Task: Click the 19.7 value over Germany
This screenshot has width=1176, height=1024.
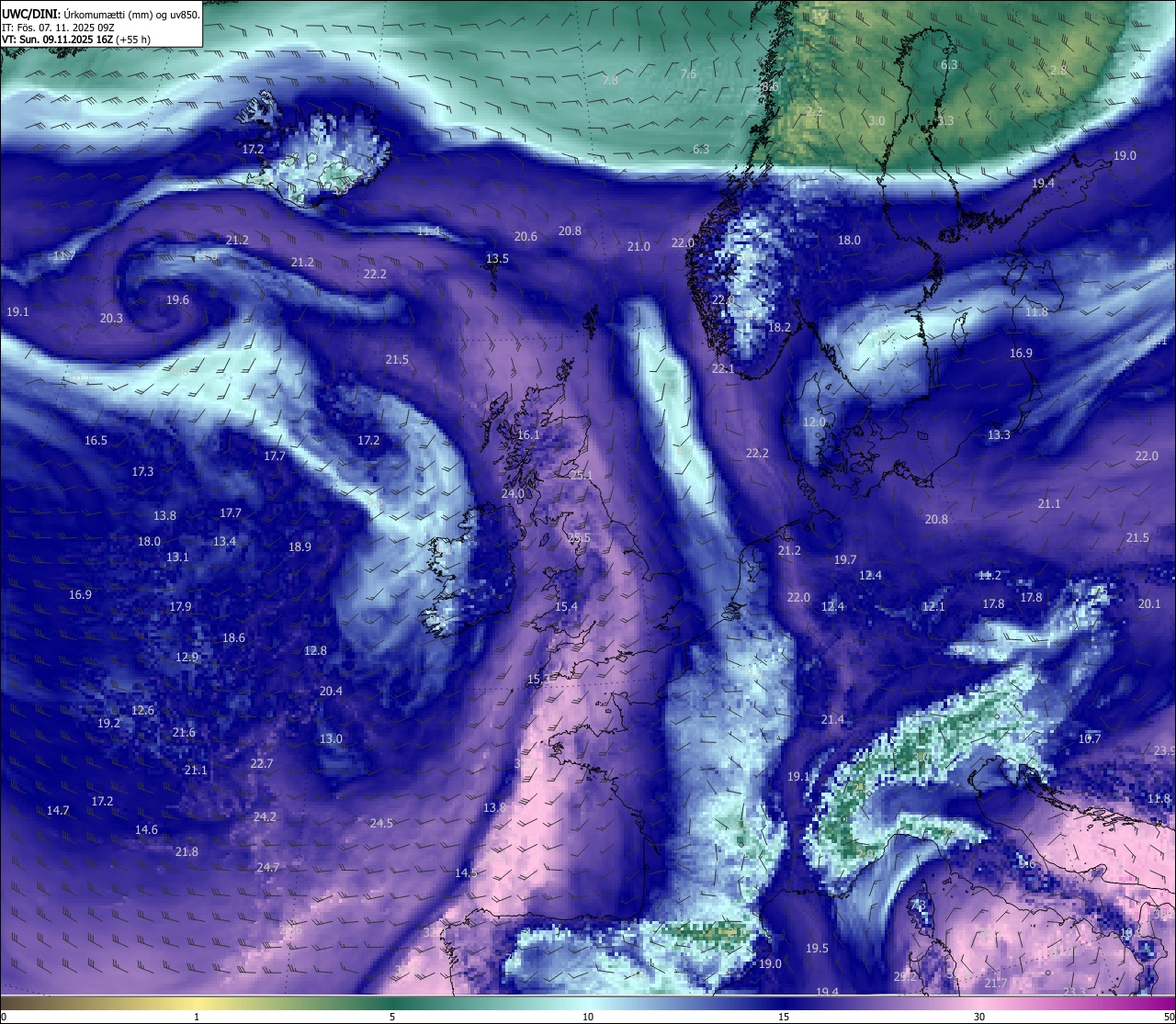Action: click(845, 560)
